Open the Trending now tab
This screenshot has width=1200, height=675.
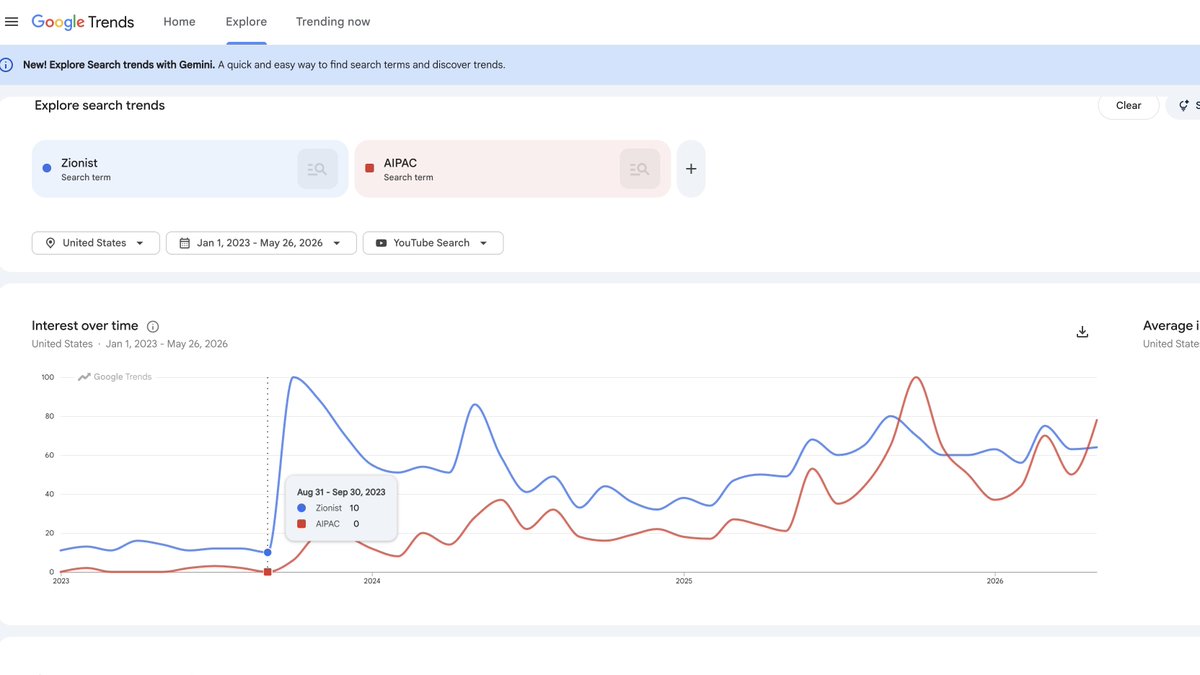tap(333, 21)
